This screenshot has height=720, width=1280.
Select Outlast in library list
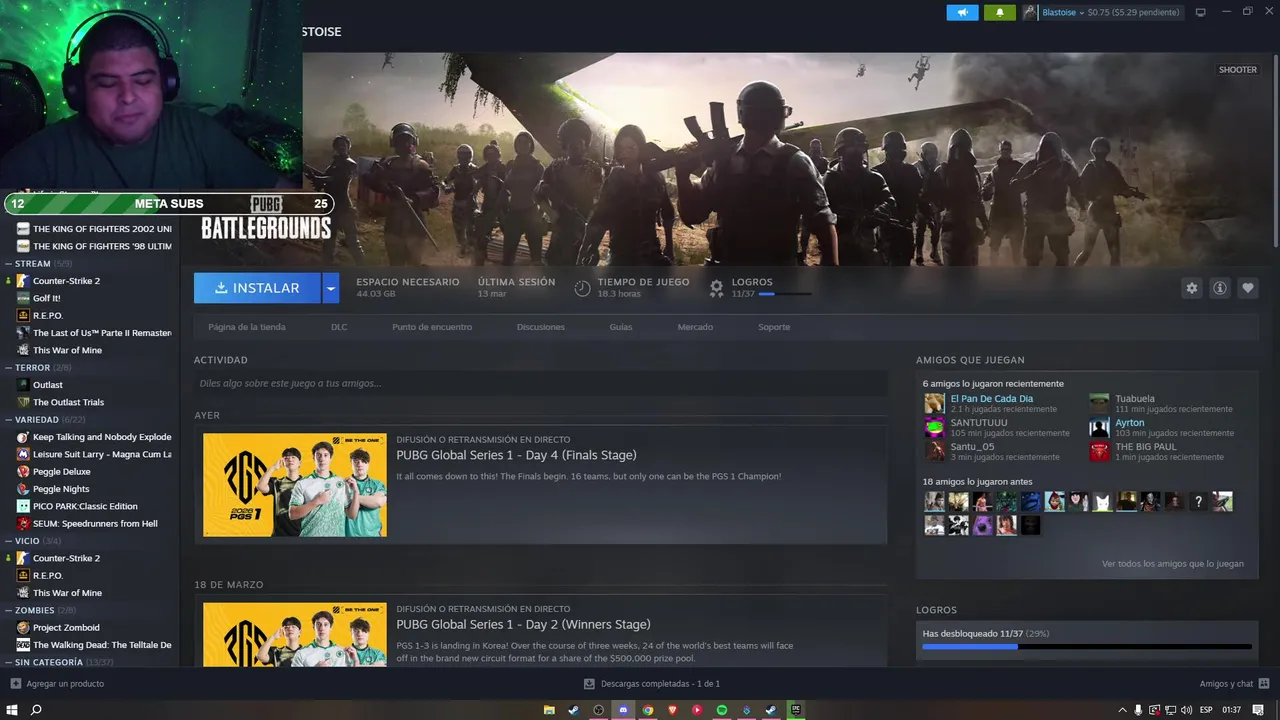click(x=47, y=385)
